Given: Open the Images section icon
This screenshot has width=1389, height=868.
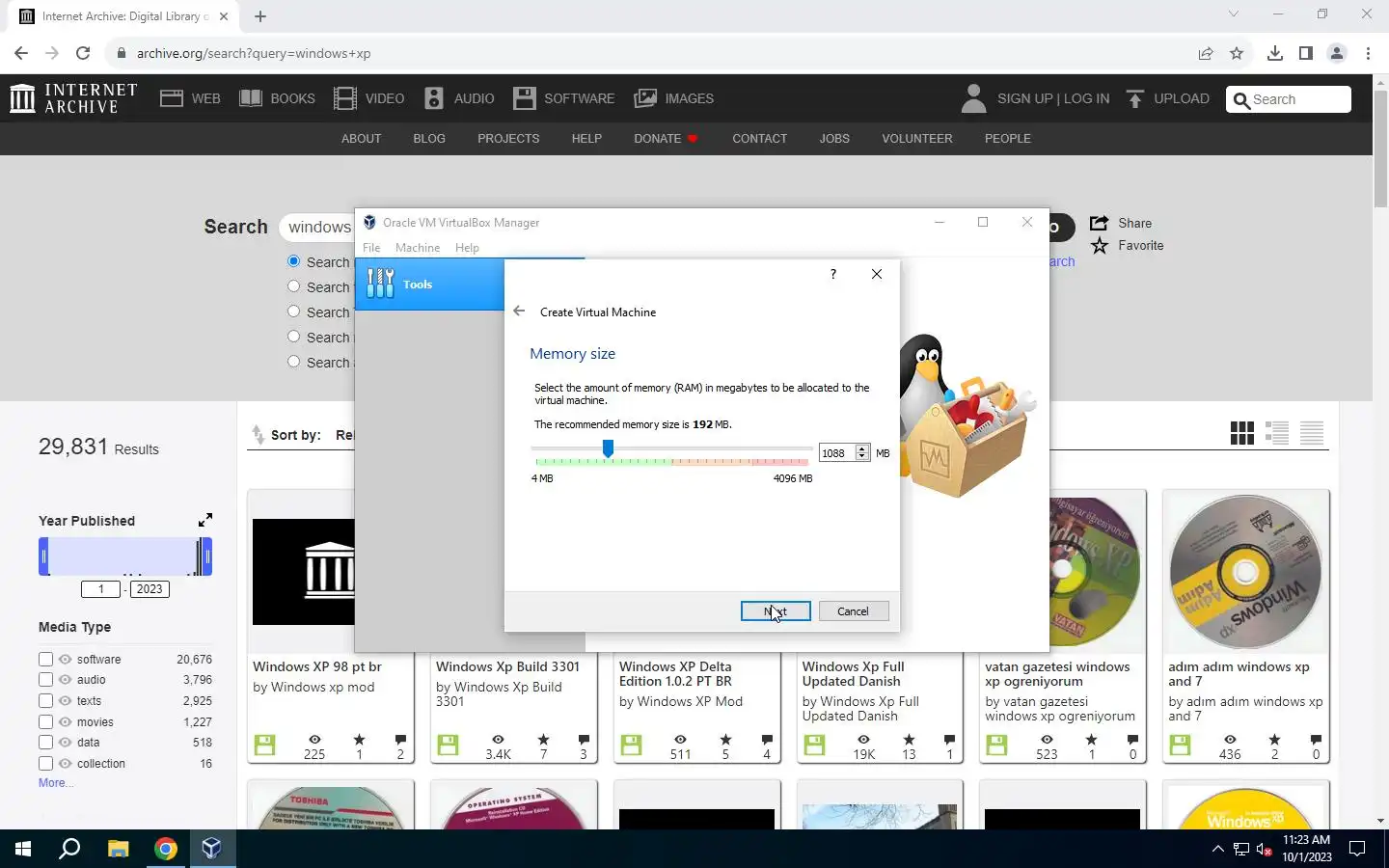Looking at the screenshot, I should [645, 98].
